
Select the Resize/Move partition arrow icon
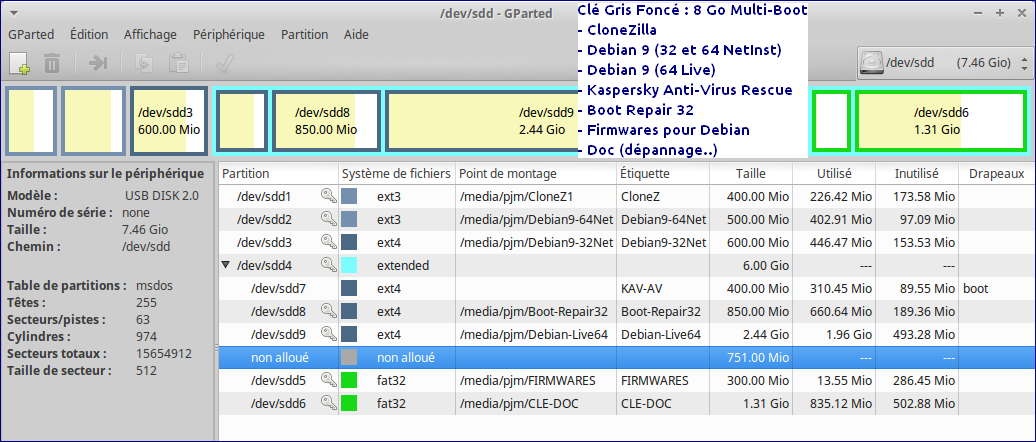point(98,64)
